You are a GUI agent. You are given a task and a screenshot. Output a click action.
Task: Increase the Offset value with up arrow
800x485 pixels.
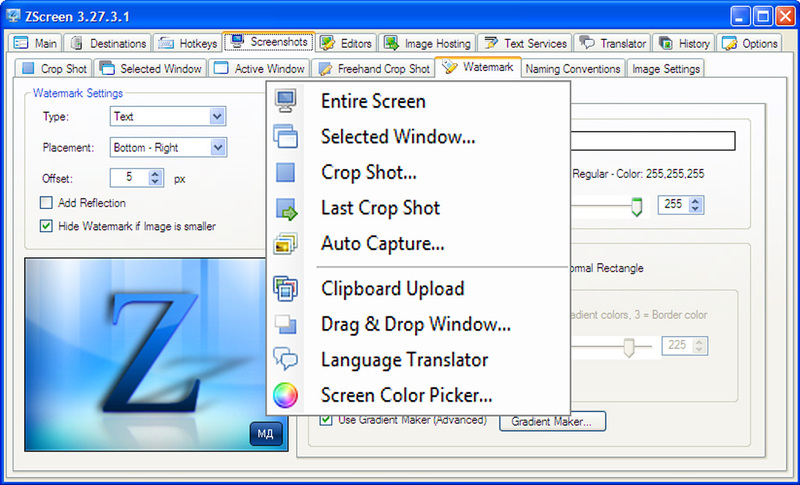pyautogui.click(x=155, y=173)
